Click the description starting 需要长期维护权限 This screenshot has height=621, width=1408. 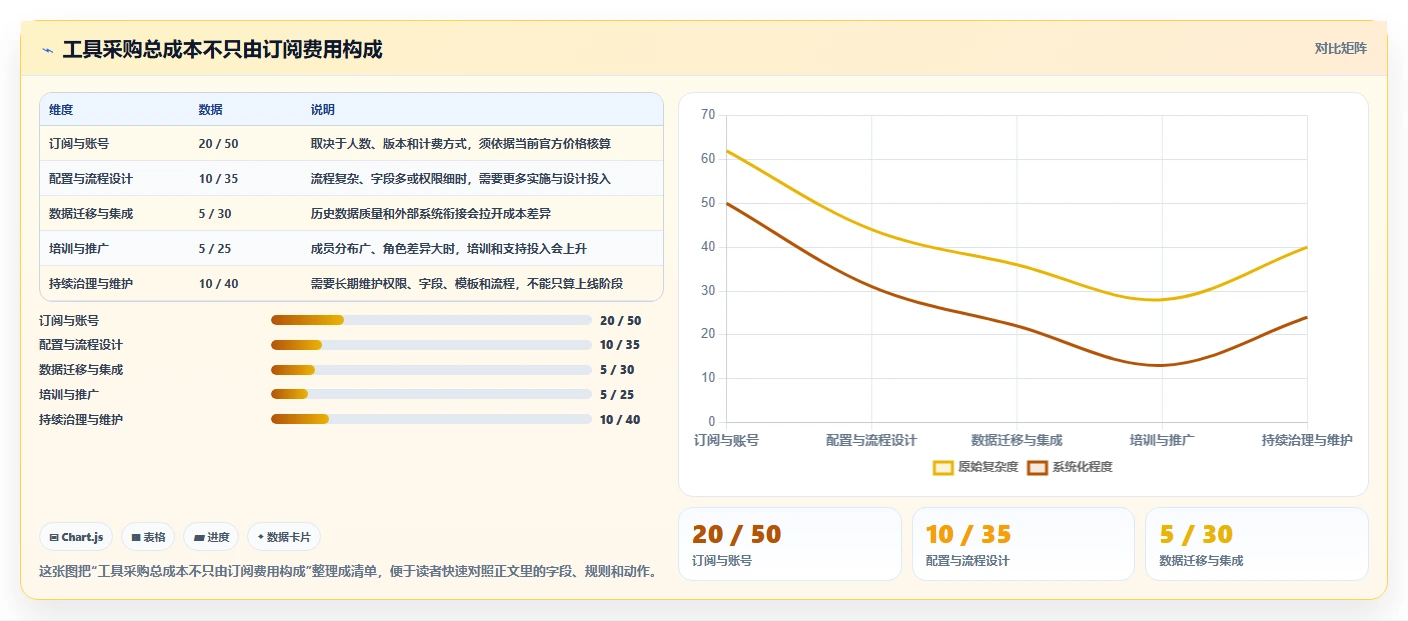pos(467,284)
